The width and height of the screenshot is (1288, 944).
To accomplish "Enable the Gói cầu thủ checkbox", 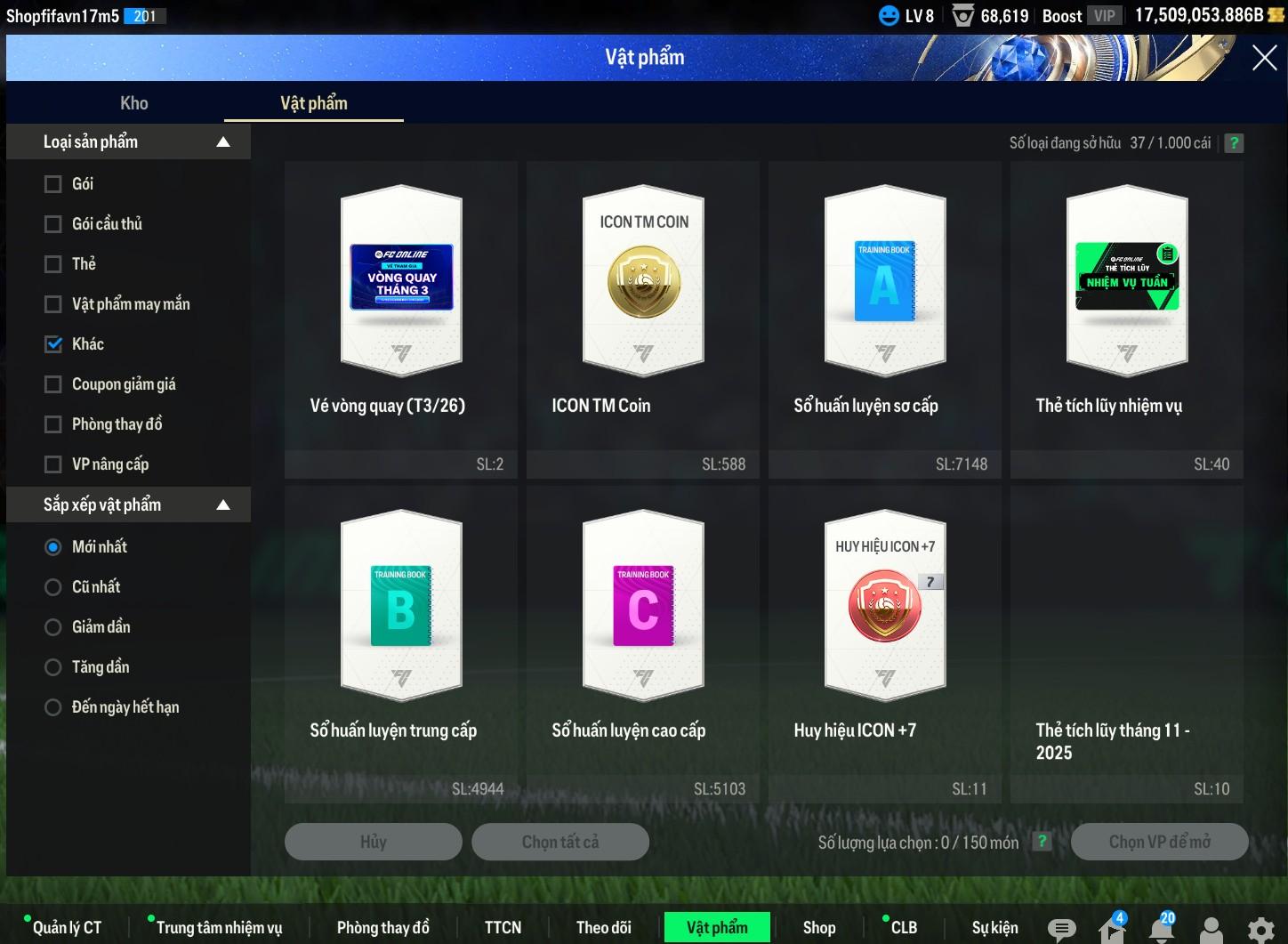I will [x=53, y=224].
